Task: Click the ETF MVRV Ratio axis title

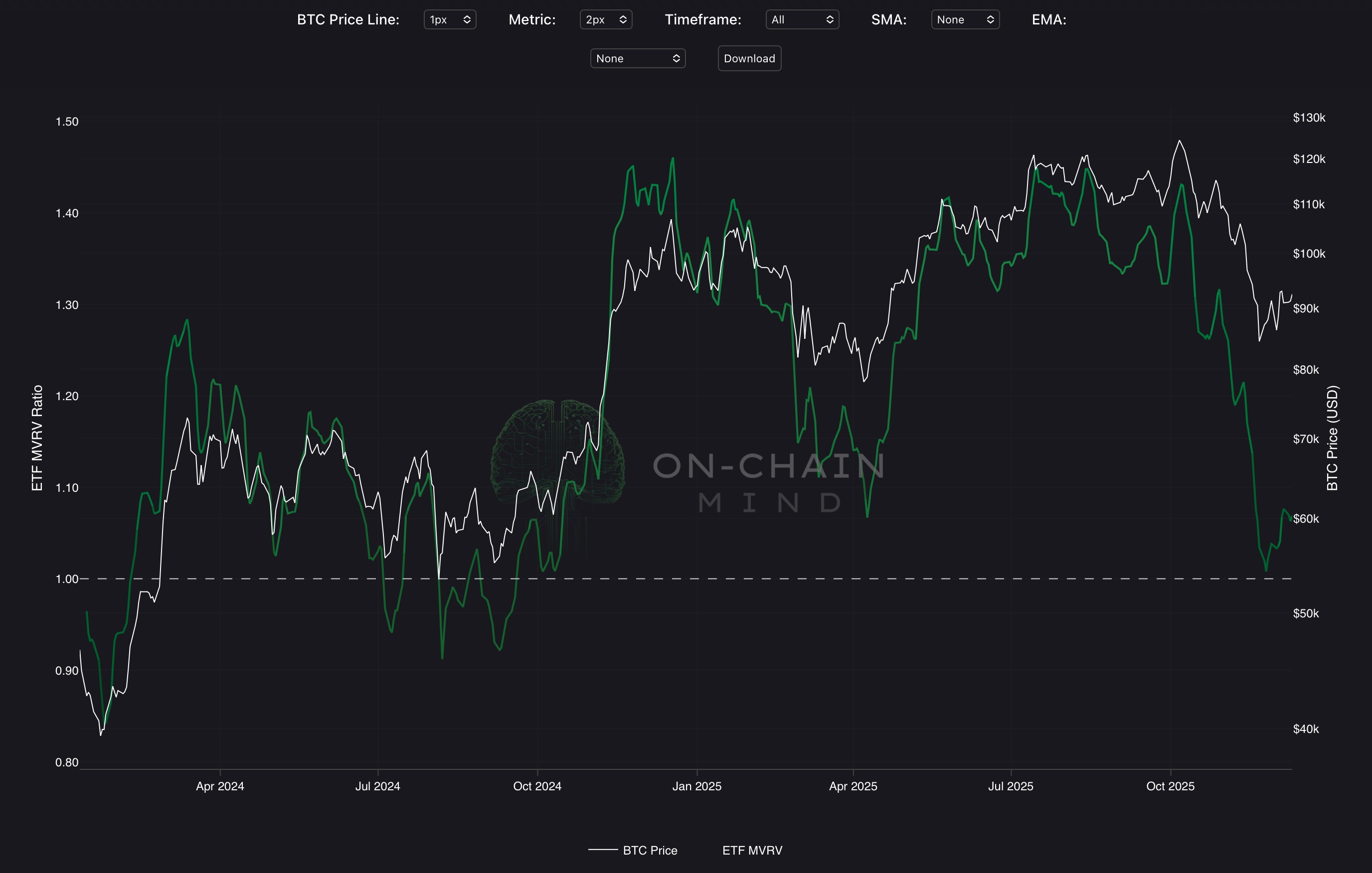Action: point(37,437)
